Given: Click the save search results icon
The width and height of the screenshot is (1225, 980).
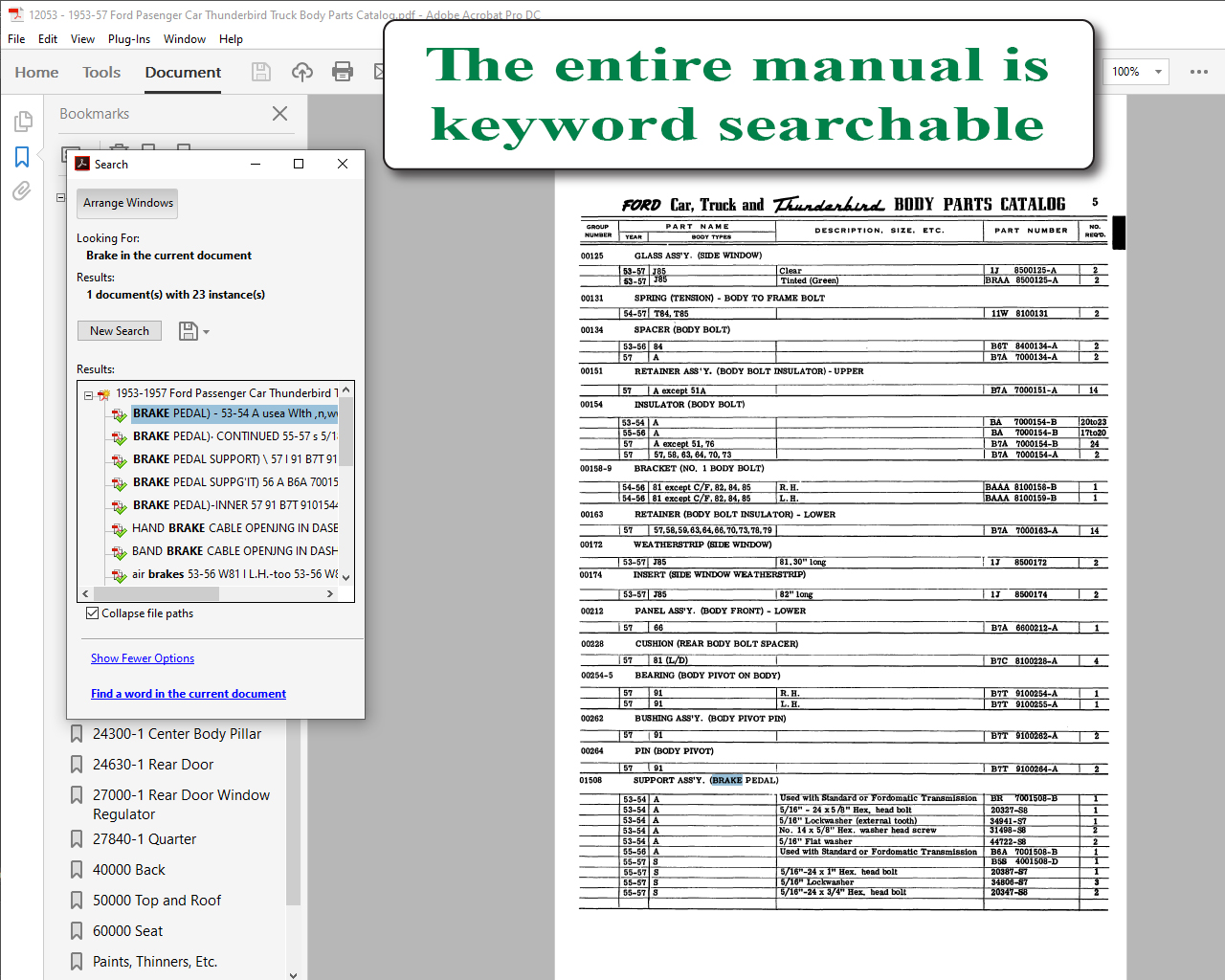Looking at the screenshot, I should pyautogui.click(x=189, y=331).
